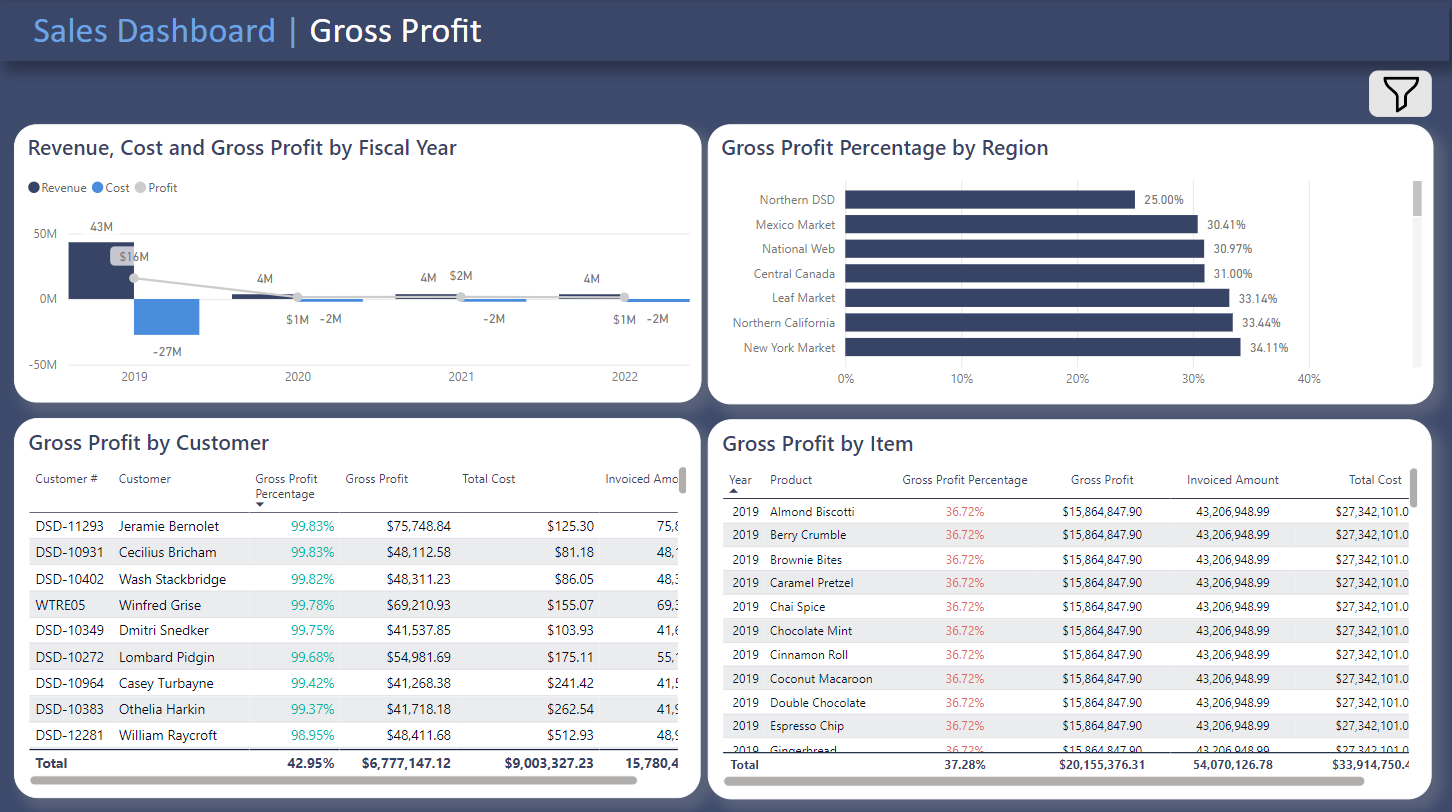Click the customer table vertical scrollbar

[x=682, y=480]
